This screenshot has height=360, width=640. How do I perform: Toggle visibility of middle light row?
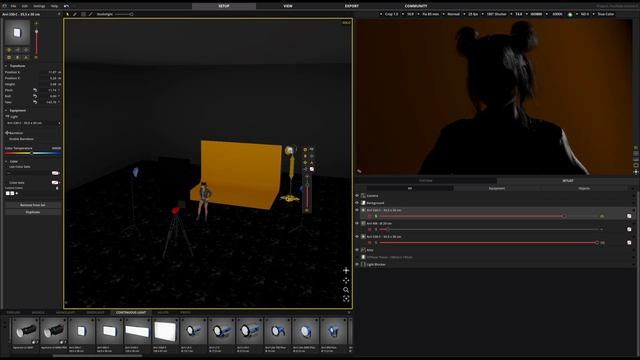[x=357, y=223]
